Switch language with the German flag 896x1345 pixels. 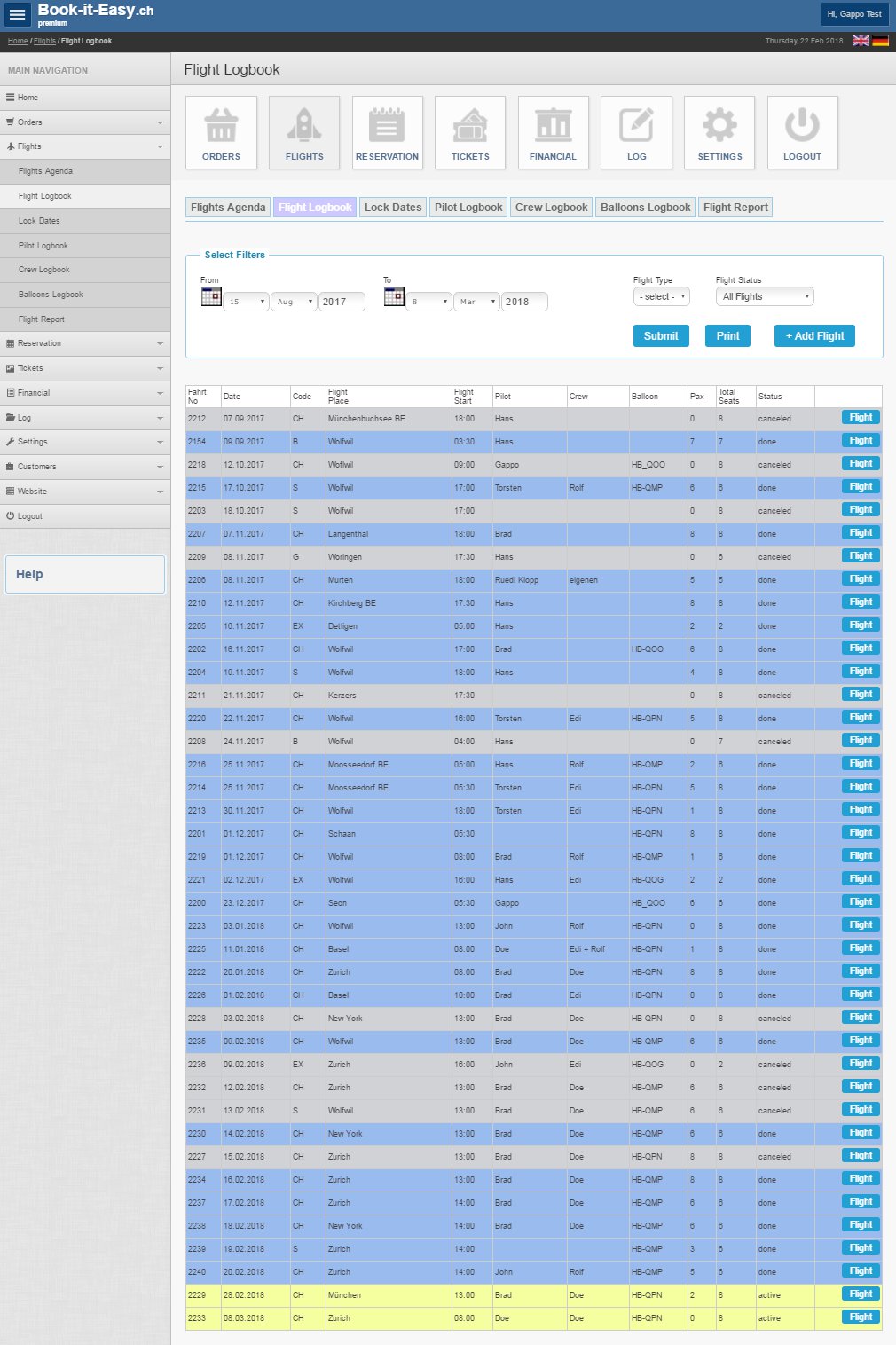click(880, 41)
